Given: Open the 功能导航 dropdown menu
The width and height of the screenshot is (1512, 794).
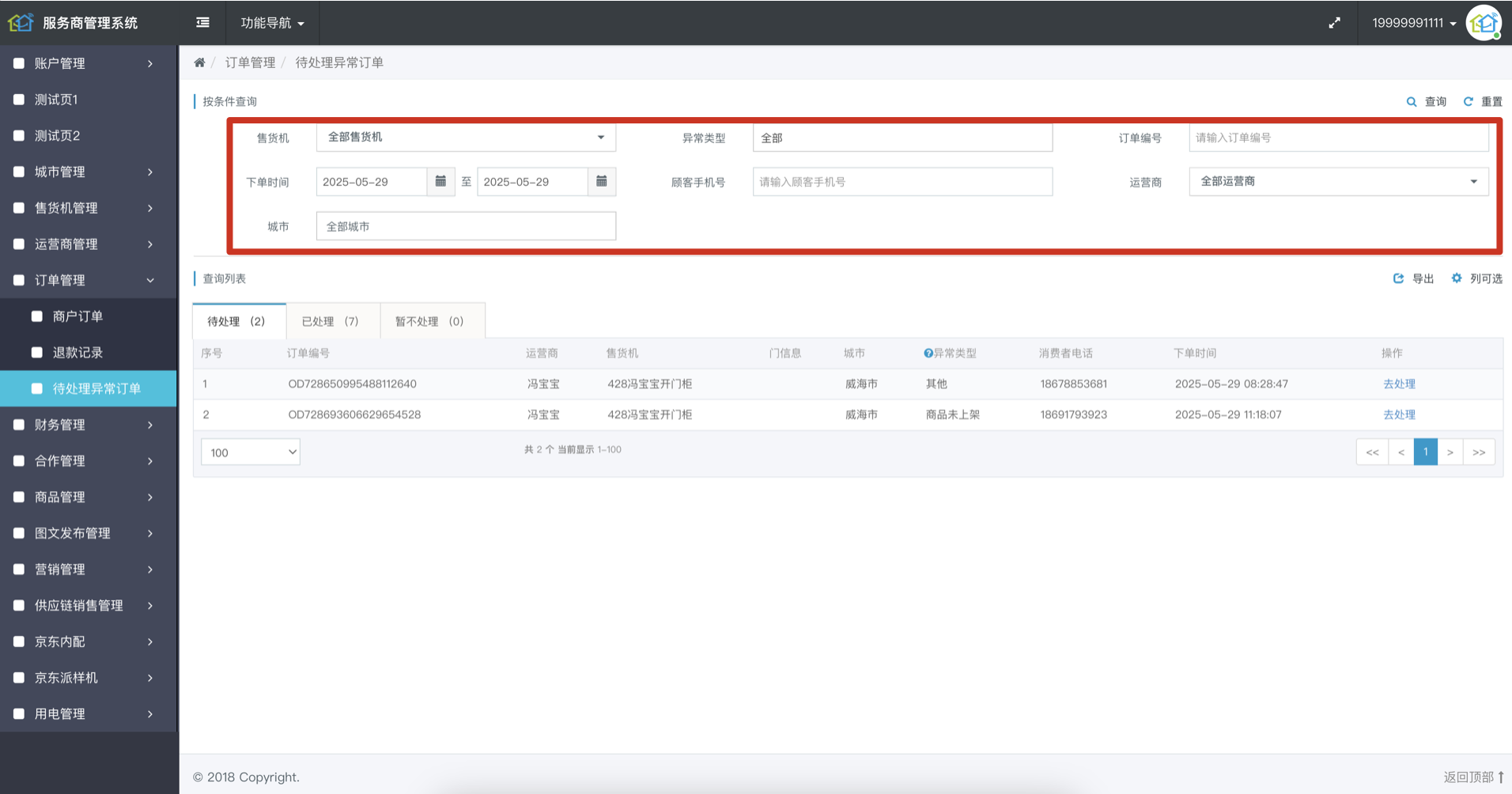Looking at the screenshot, I should pos(272,23).
